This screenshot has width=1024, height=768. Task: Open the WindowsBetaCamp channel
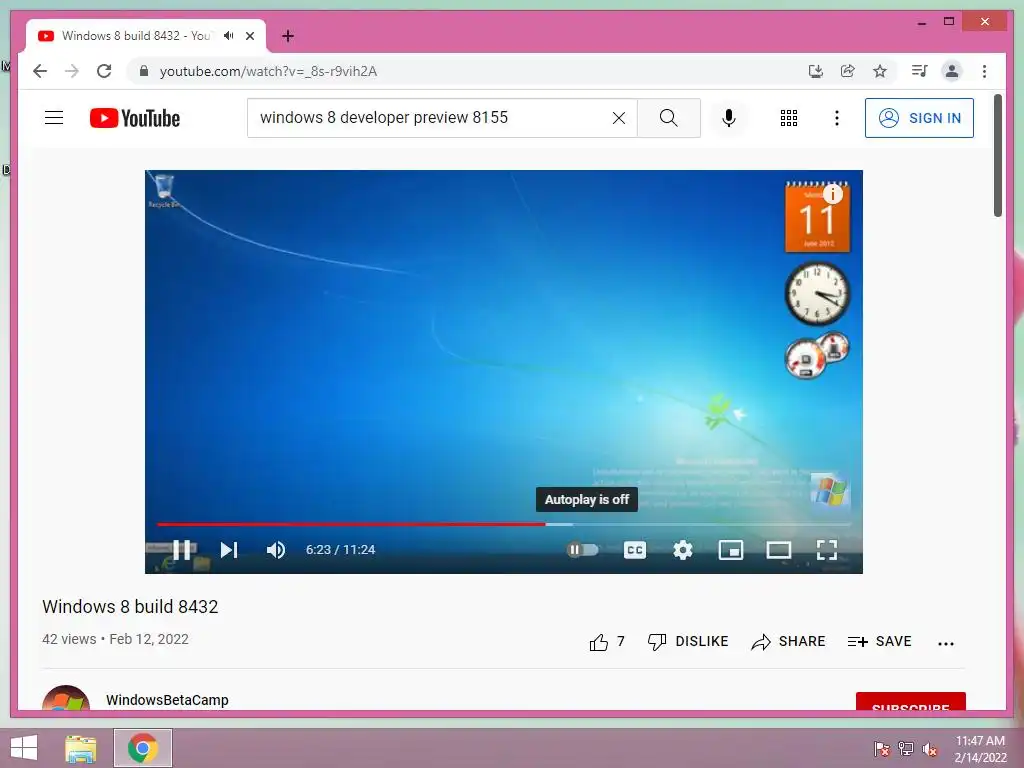167,699
